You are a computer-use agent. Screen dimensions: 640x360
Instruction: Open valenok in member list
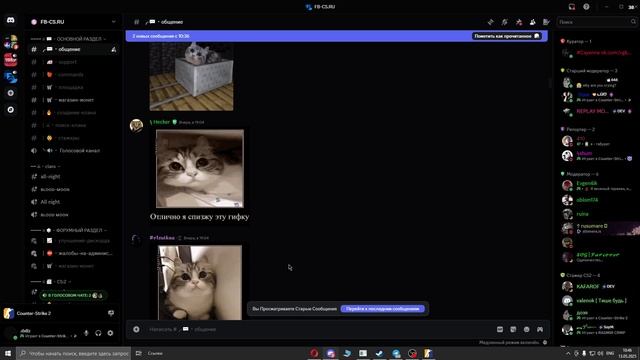pyautogui.click(x=597, y=300)
